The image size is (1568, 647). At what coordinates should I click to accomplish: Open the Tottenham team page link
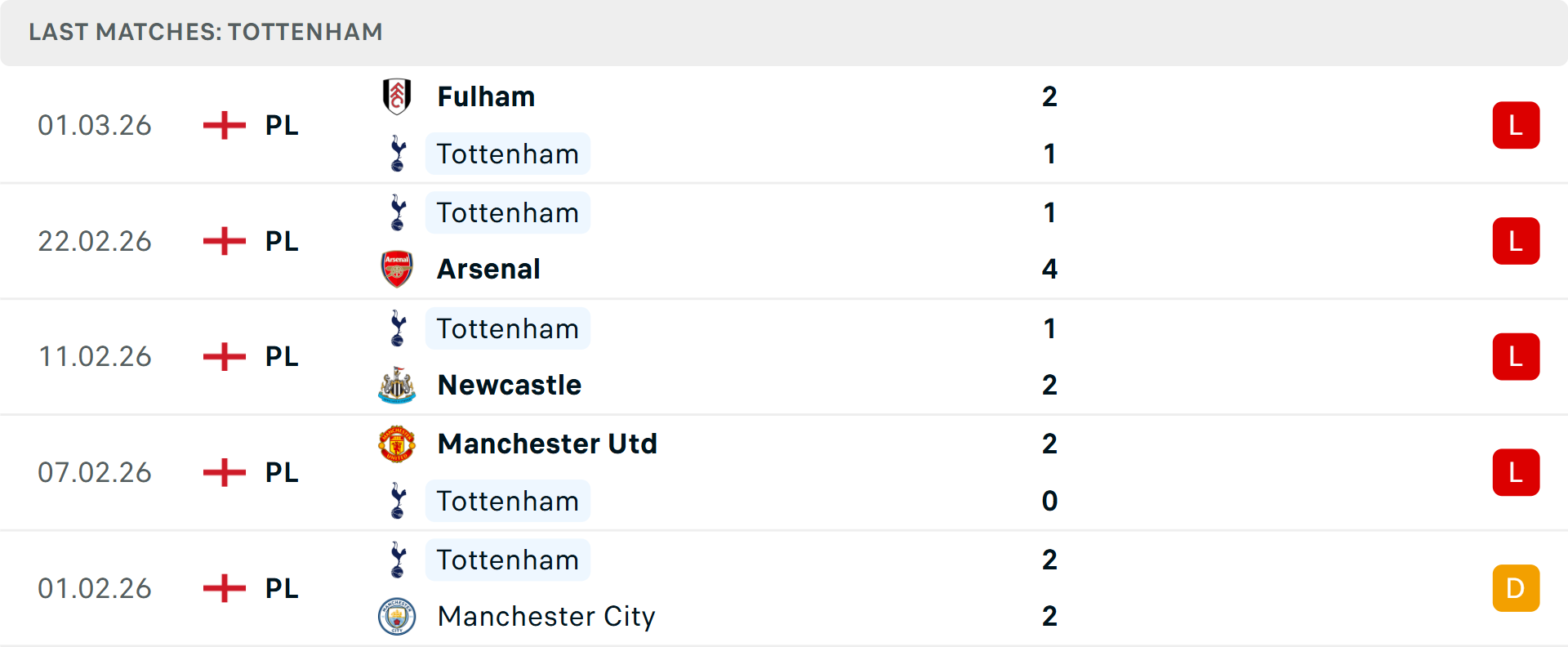tap(508, 154)
